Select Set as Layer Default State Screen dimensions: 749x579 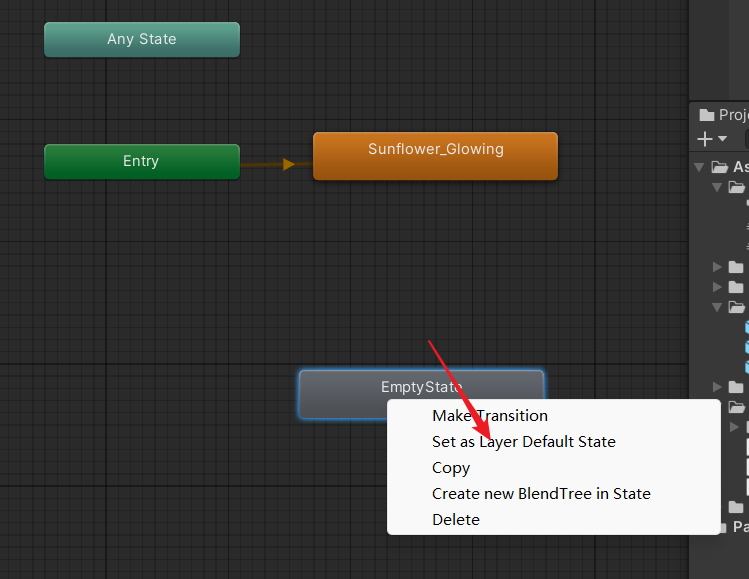[x=523, y=441]
